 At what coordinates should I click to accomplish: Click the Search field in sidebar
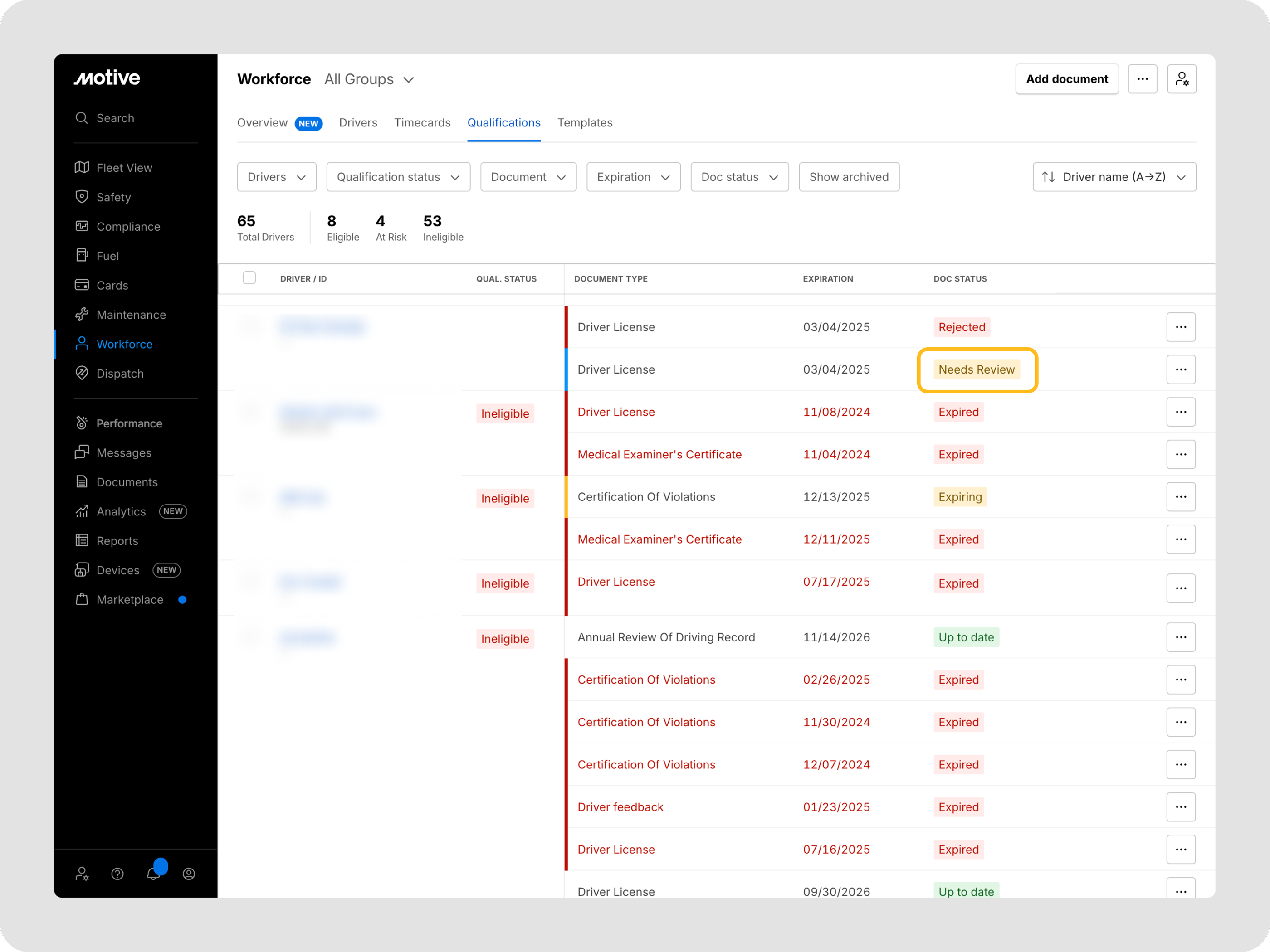[115, 118]
